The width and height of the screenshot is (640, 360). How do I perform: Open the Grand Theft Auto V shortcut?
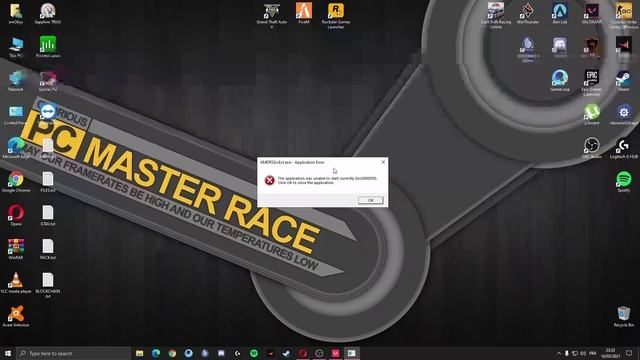272,16
